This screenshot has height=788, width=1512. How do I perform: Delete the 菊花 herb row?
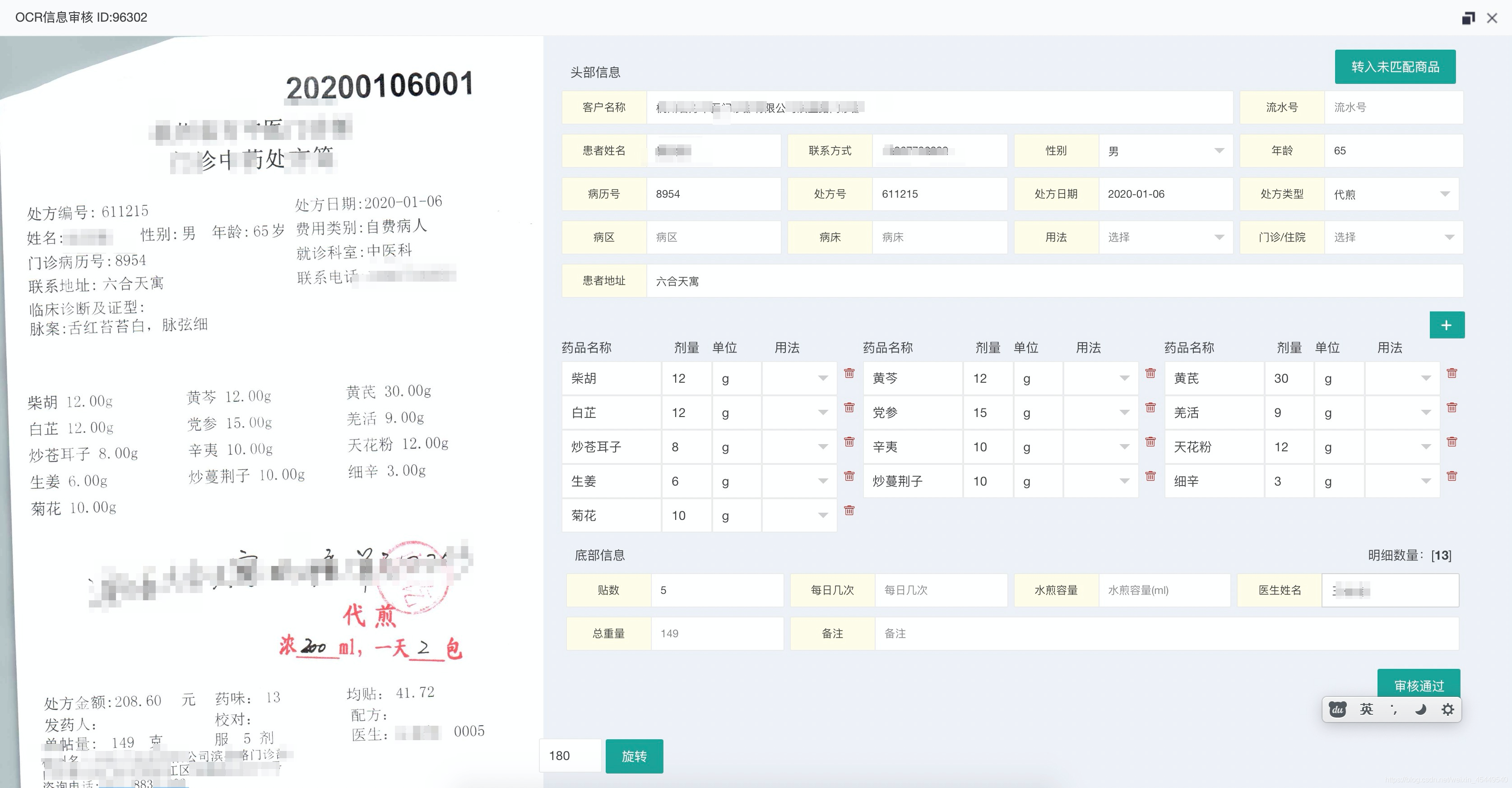[x=849, y=510]
